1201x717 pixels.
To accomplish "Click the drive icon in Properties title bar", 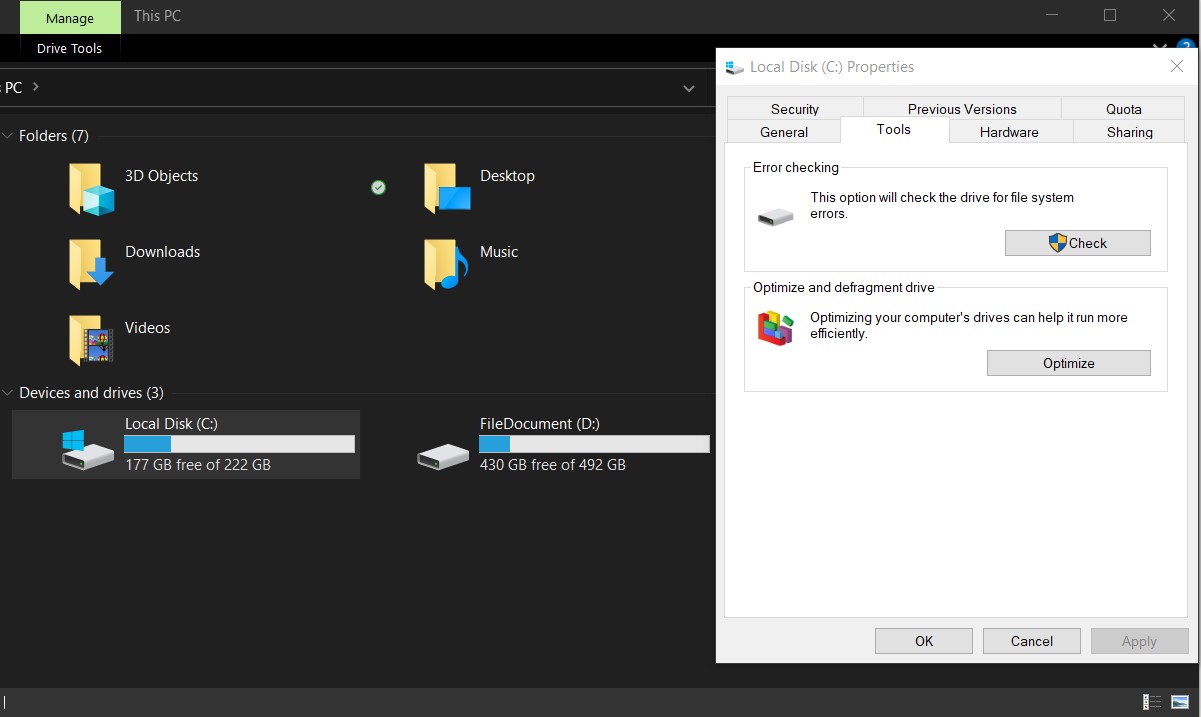I will click(x=735, y=67).
